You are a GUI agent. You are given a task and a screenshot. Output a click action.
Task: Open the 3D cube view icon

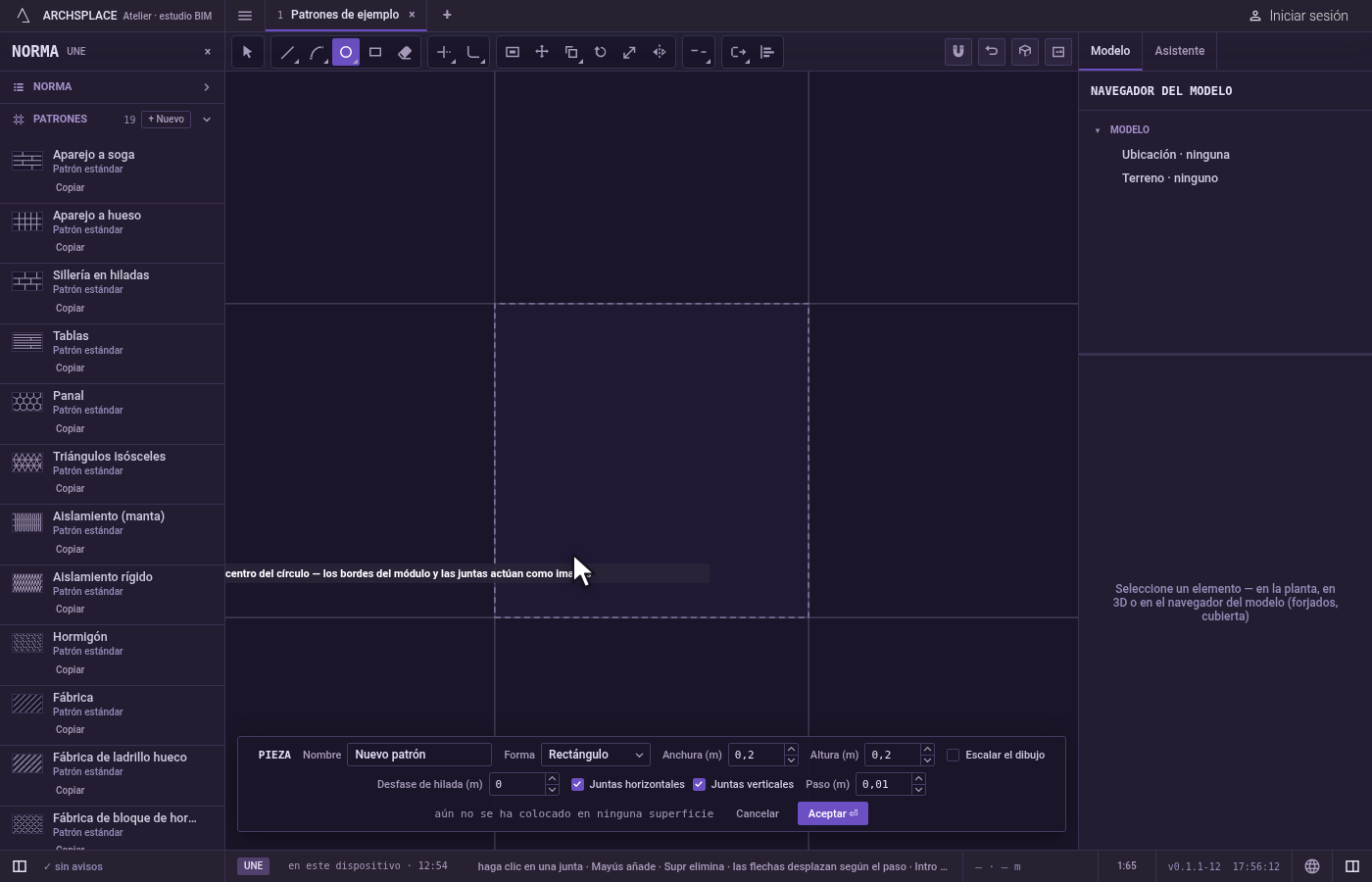tap(1025, 51)
